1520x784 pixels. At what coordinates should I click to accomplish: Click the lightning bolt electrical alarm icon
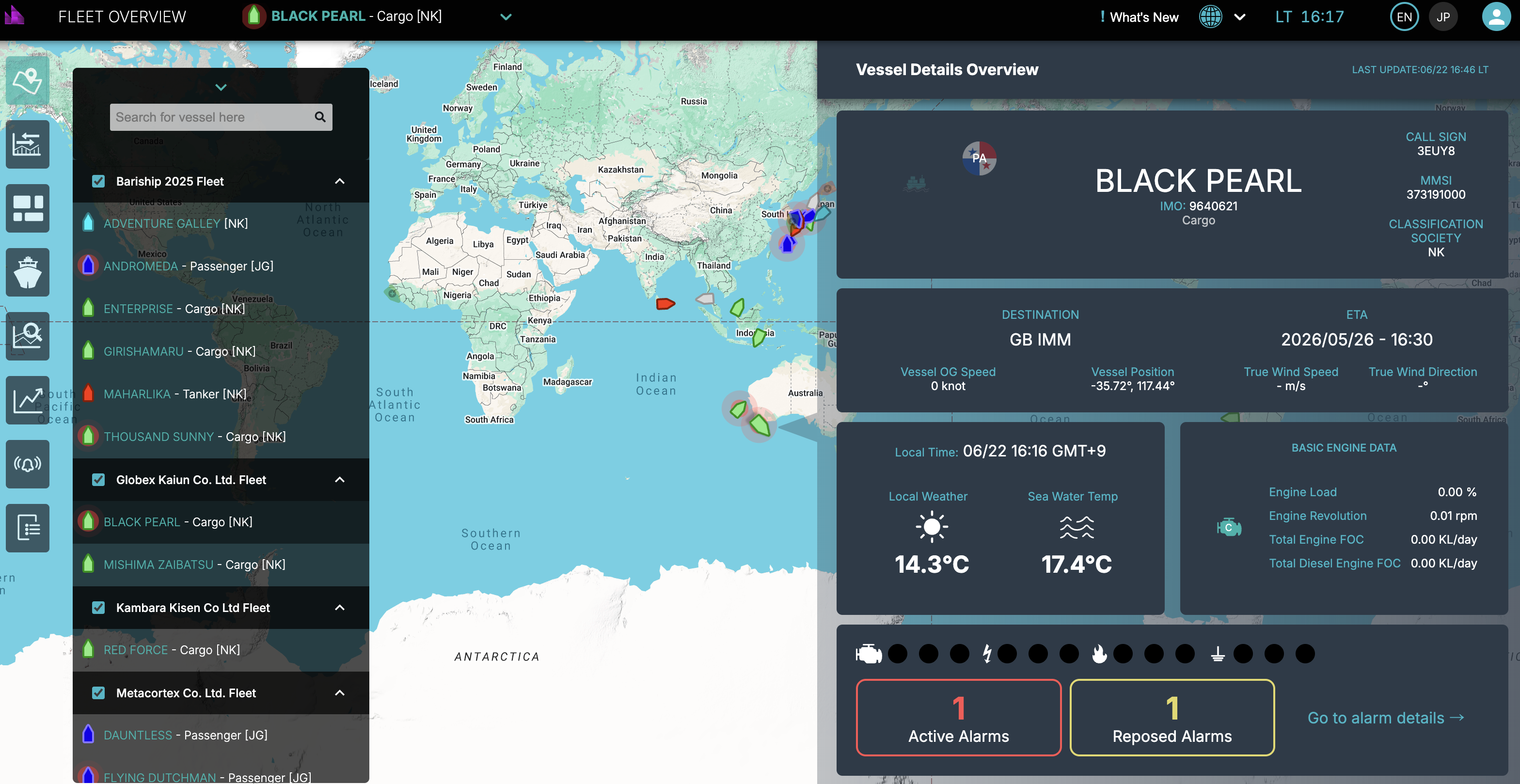[987, 654]
